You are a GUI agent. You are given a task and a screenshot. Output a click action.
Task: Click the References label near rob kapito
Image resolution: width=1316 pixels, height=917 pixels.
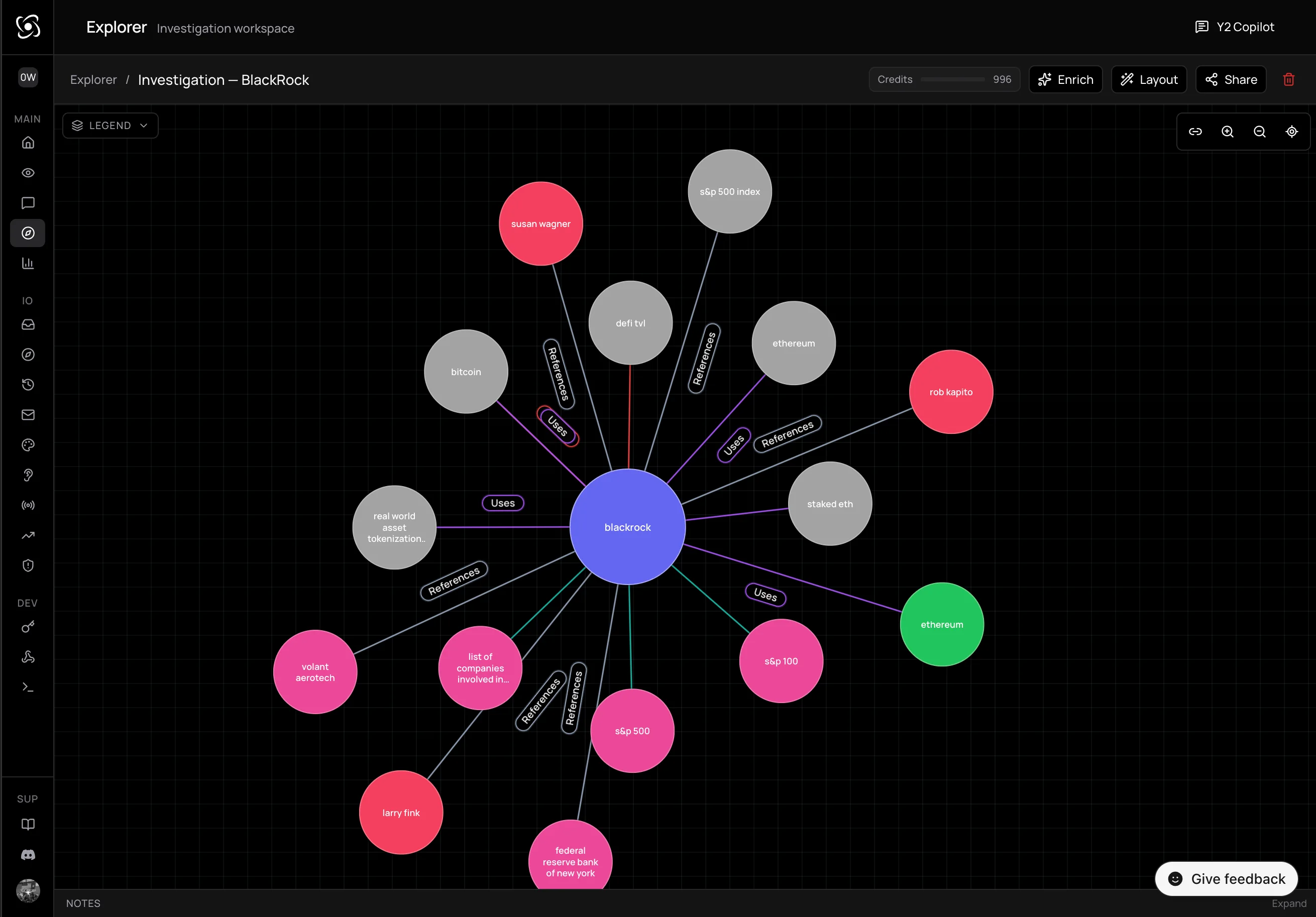coord(788,434)
